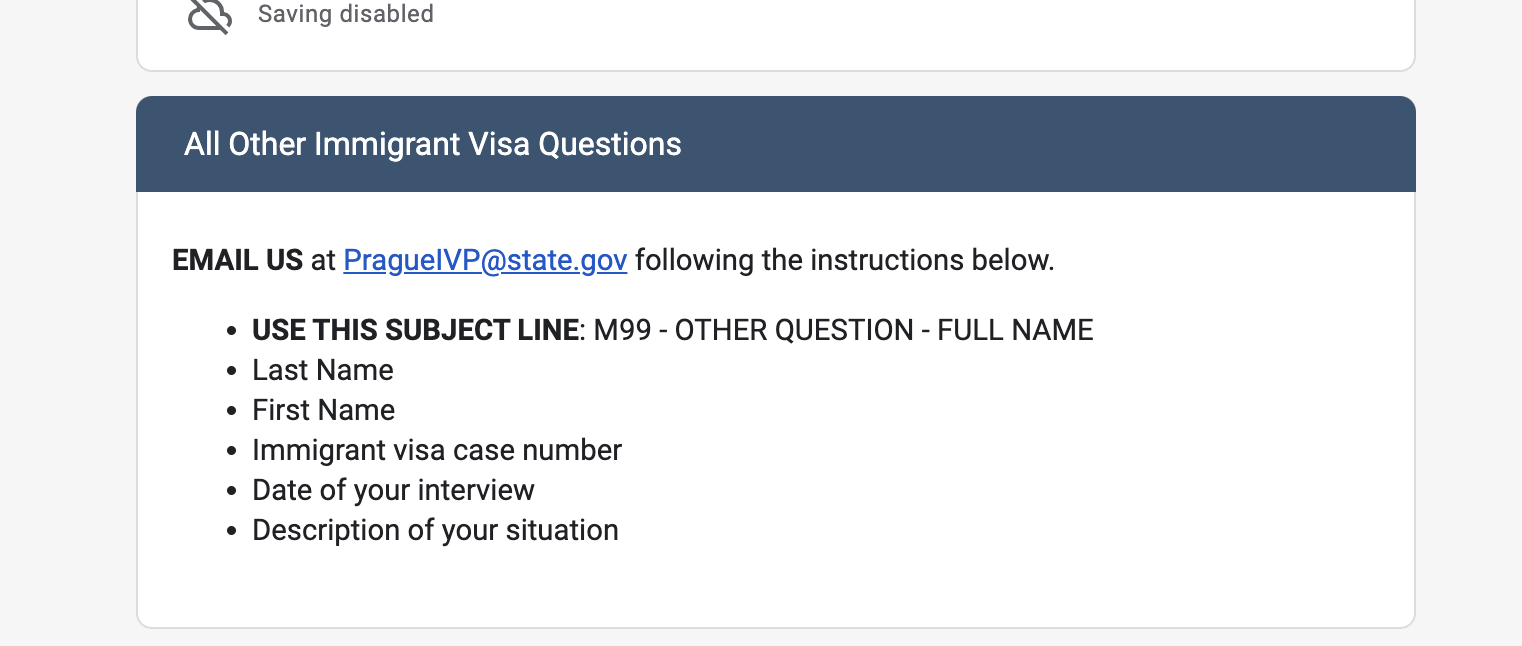1522x646 pixels.
Task: Click the 'Saving disabled' status text
Action: 346,14
